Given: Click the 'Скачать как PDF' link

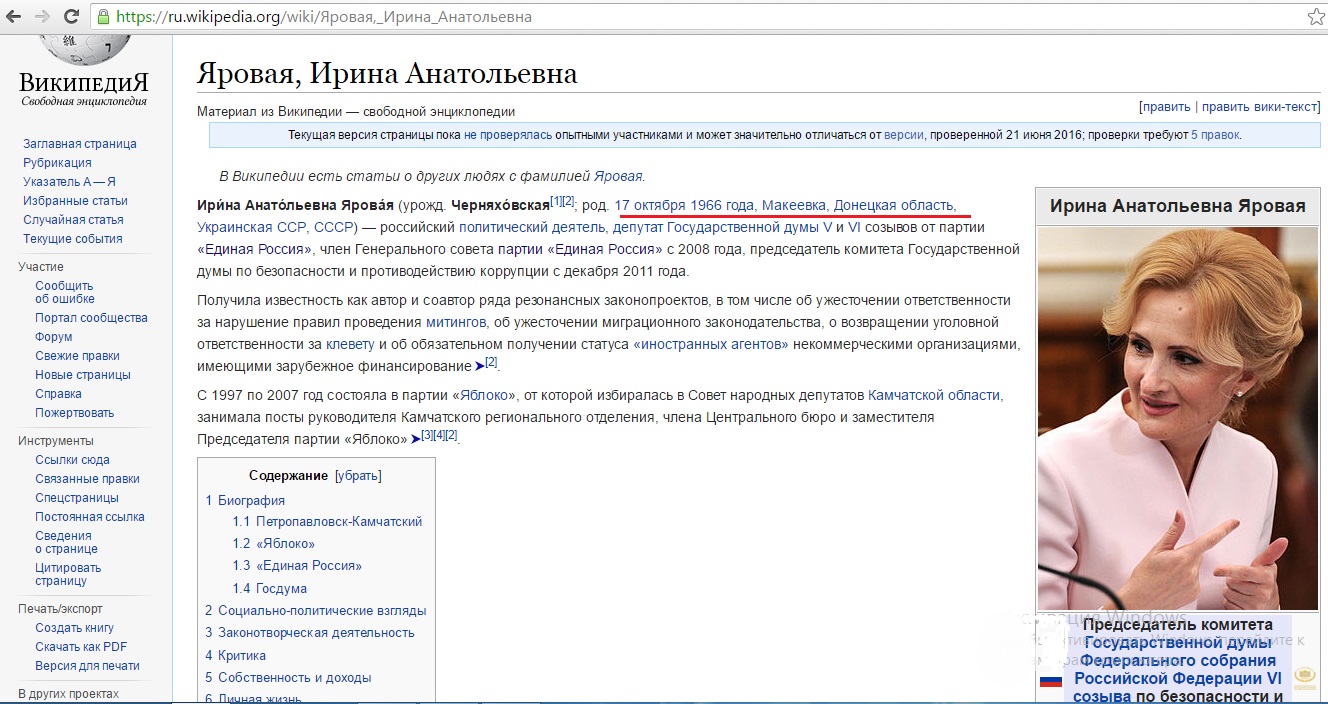Looking at the screenshot, I should pos(81,647).
